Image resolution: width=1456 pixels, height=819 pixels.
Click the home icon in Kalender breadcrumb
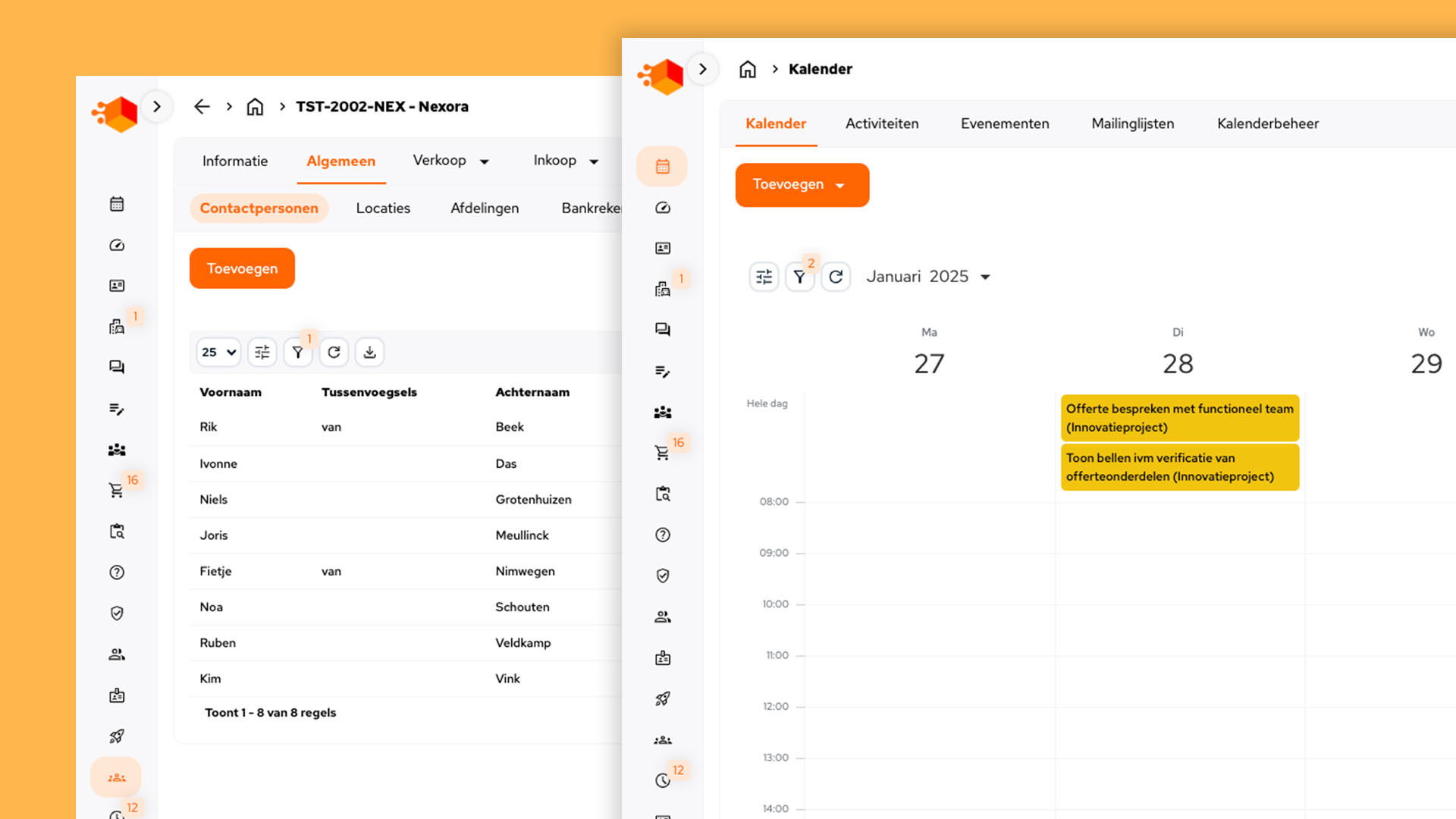(748, 70)
